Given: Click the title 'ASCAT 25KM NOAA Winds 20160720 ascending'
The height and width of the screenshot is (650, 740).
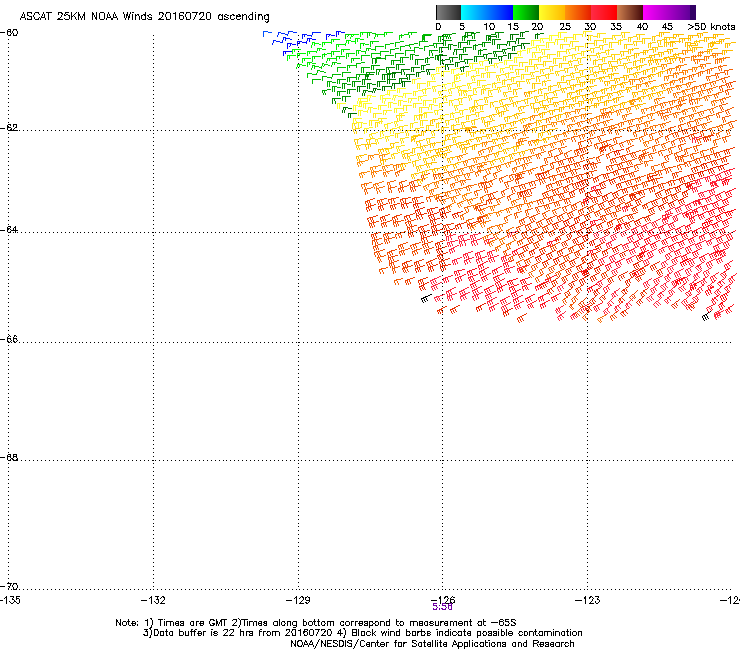Looking at the screenshot, I should click(x=144, y=17).
